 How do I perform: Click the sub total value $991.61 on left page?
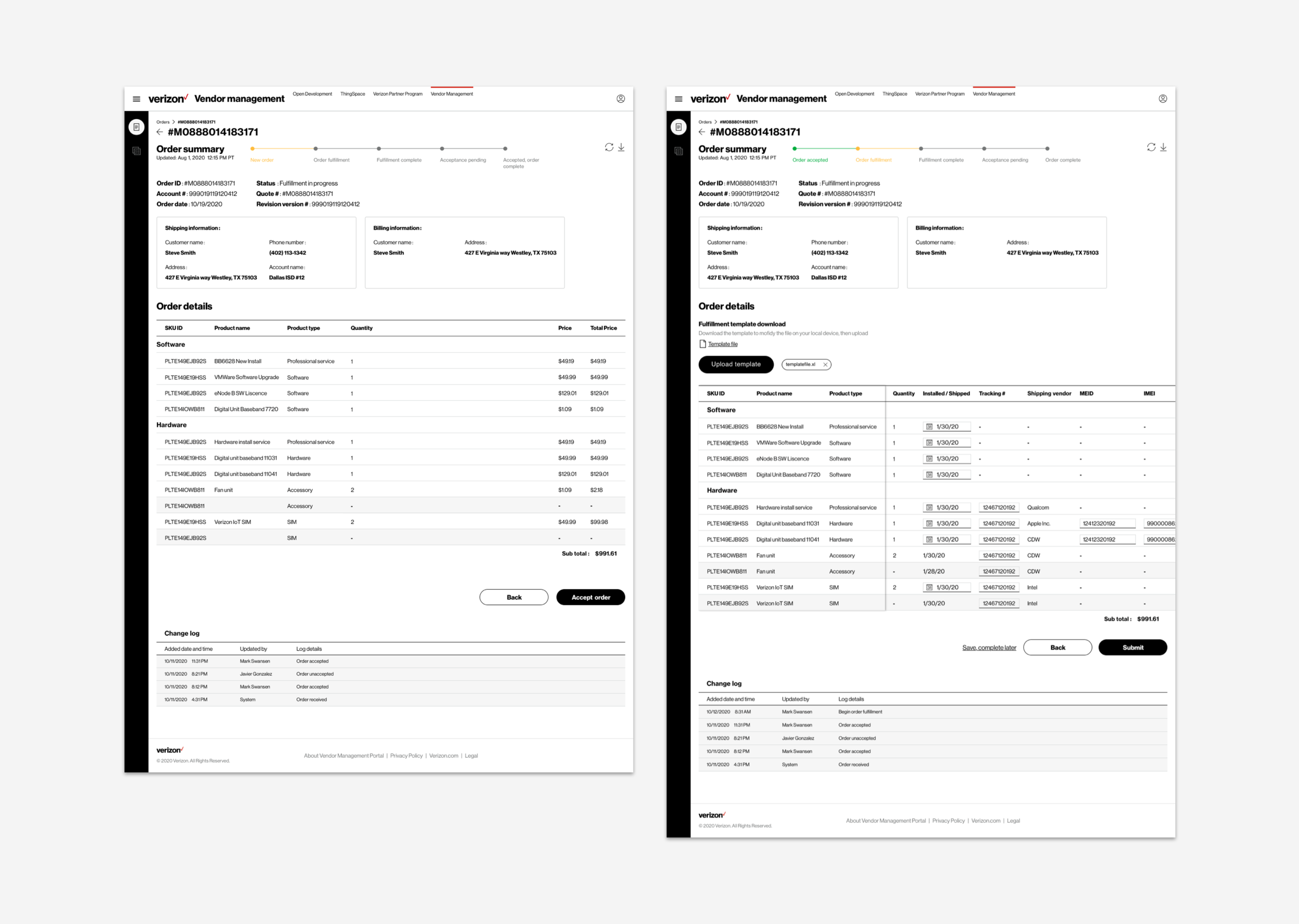(x=606, y=553)
